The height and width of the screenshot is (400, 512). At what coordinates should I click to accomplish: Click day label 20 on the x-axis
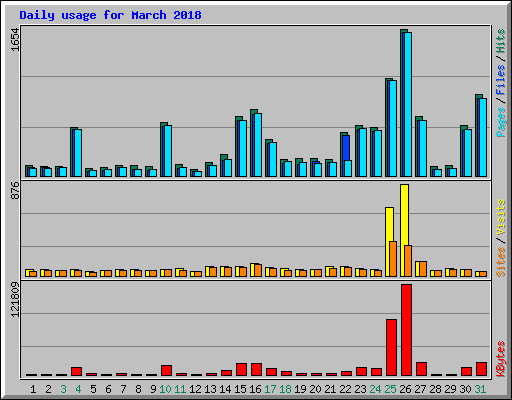click(315, 389)
